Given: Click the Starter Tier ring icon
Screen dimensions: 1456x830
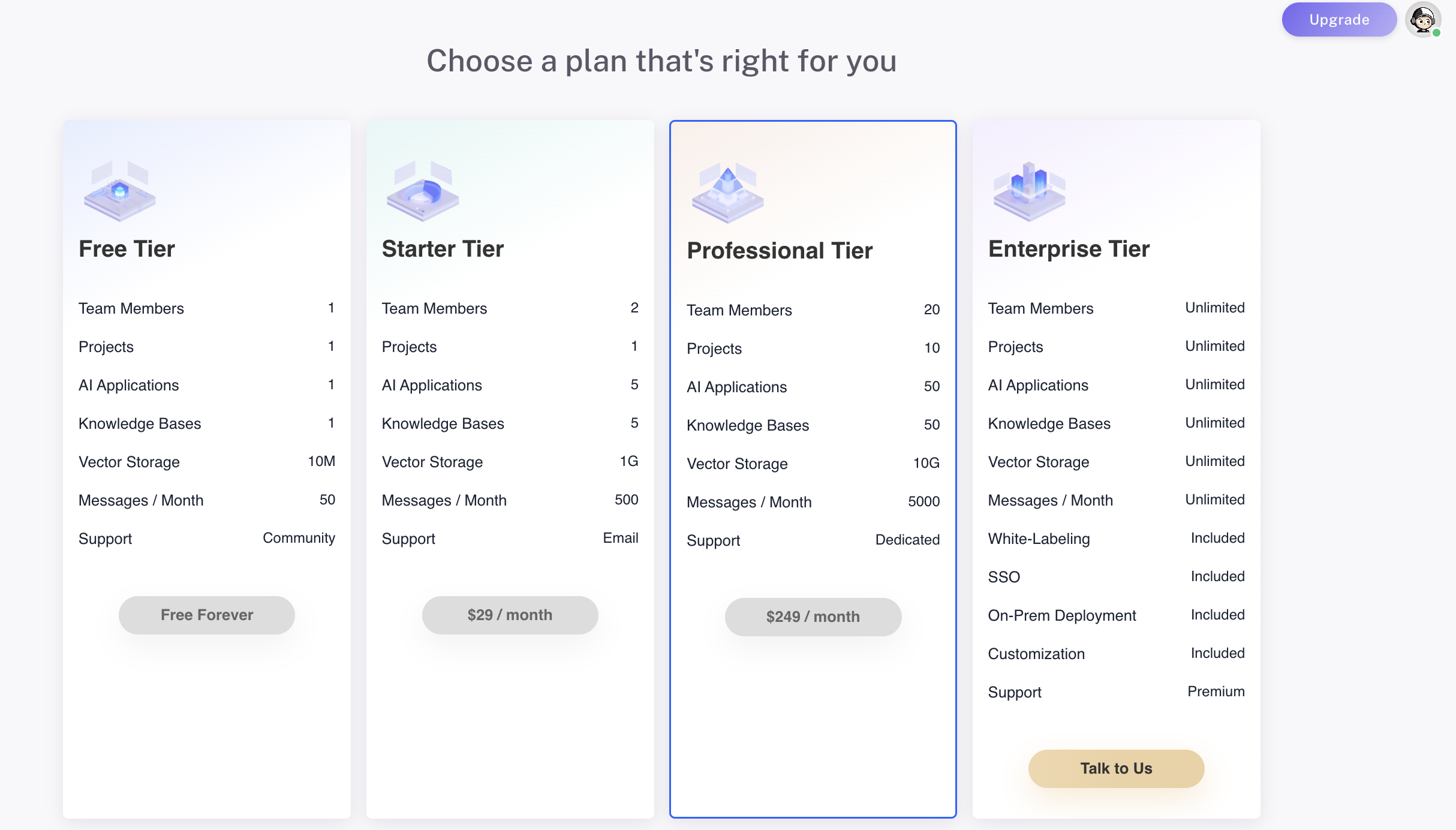Looking at the screenshot, I should tap(423, 191).
